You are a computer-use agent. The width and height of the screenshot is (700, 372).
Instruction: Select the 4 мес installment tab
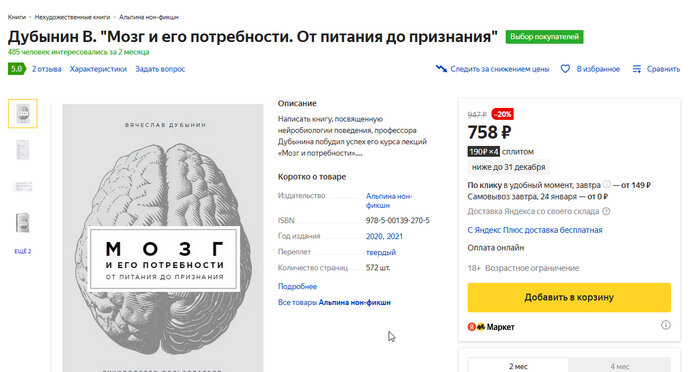pyautogui.click(x=619, y=366)
